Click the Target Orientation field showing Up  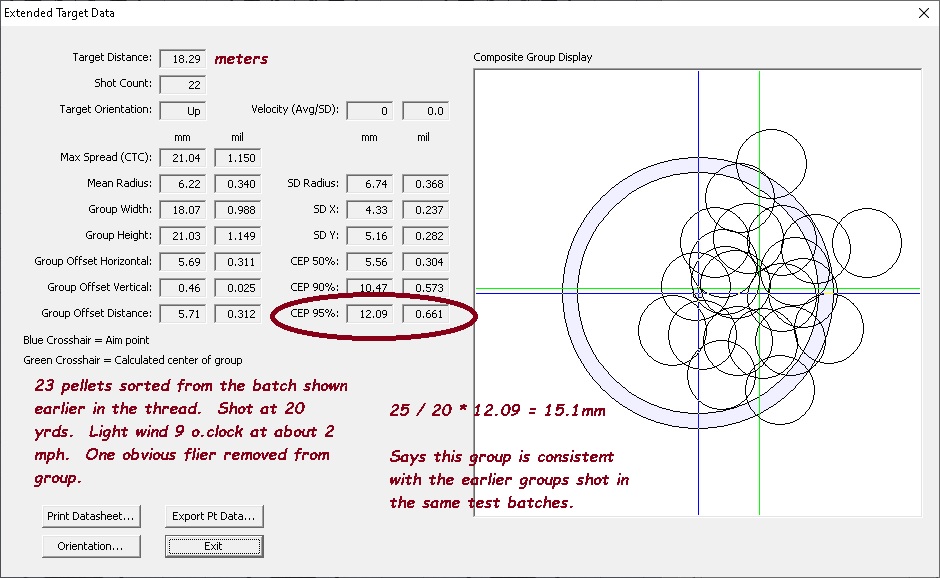pos(183,111)
